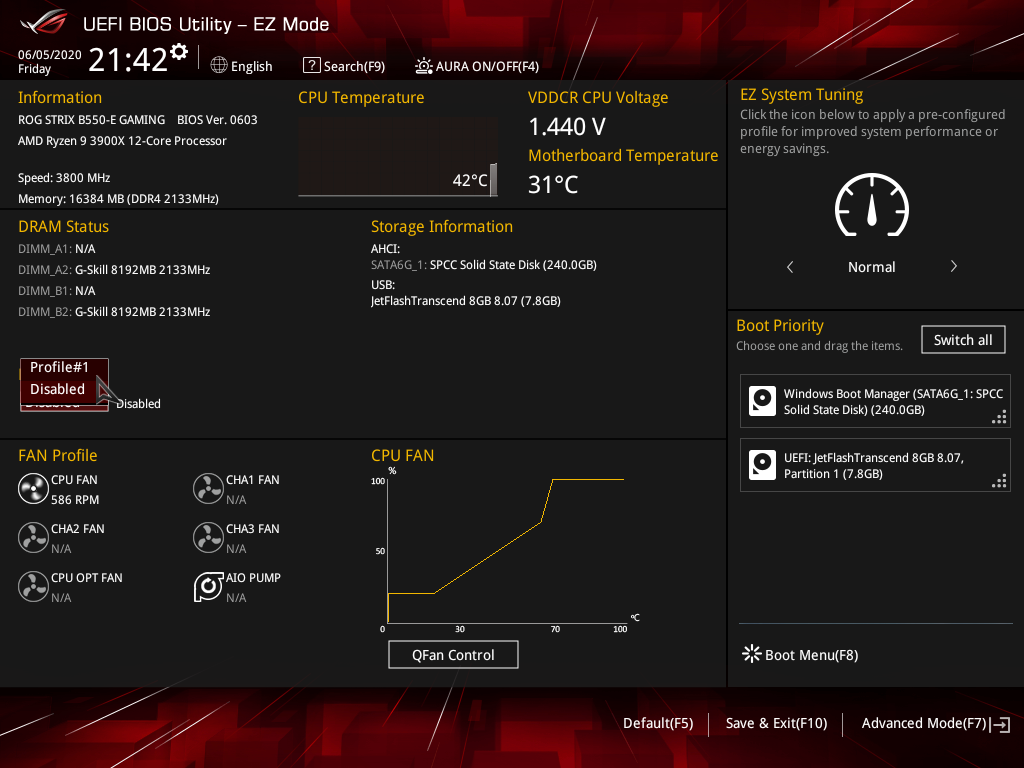Viewport: 1024px width, 768px height.
Task: Click the date 06/05/2020
Action: point(50,54)
